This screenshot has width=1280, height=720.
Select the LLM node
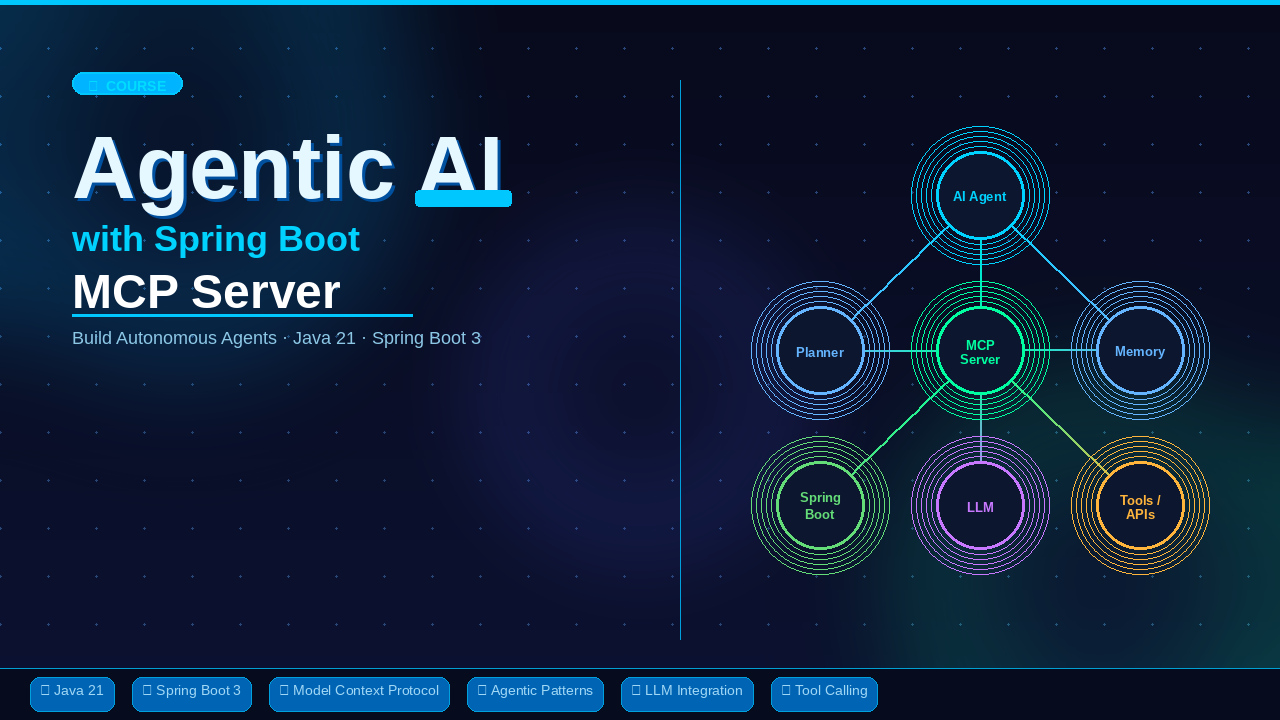[x=980, y=506]
